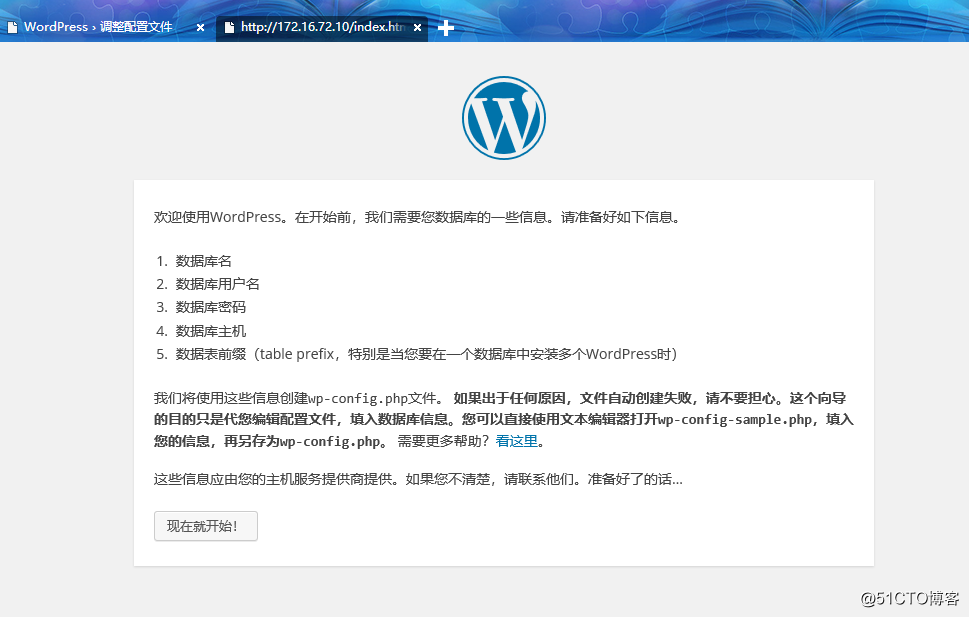Open the 看这里 help link
Screen dimensions: 969x617
click(517, 441)
